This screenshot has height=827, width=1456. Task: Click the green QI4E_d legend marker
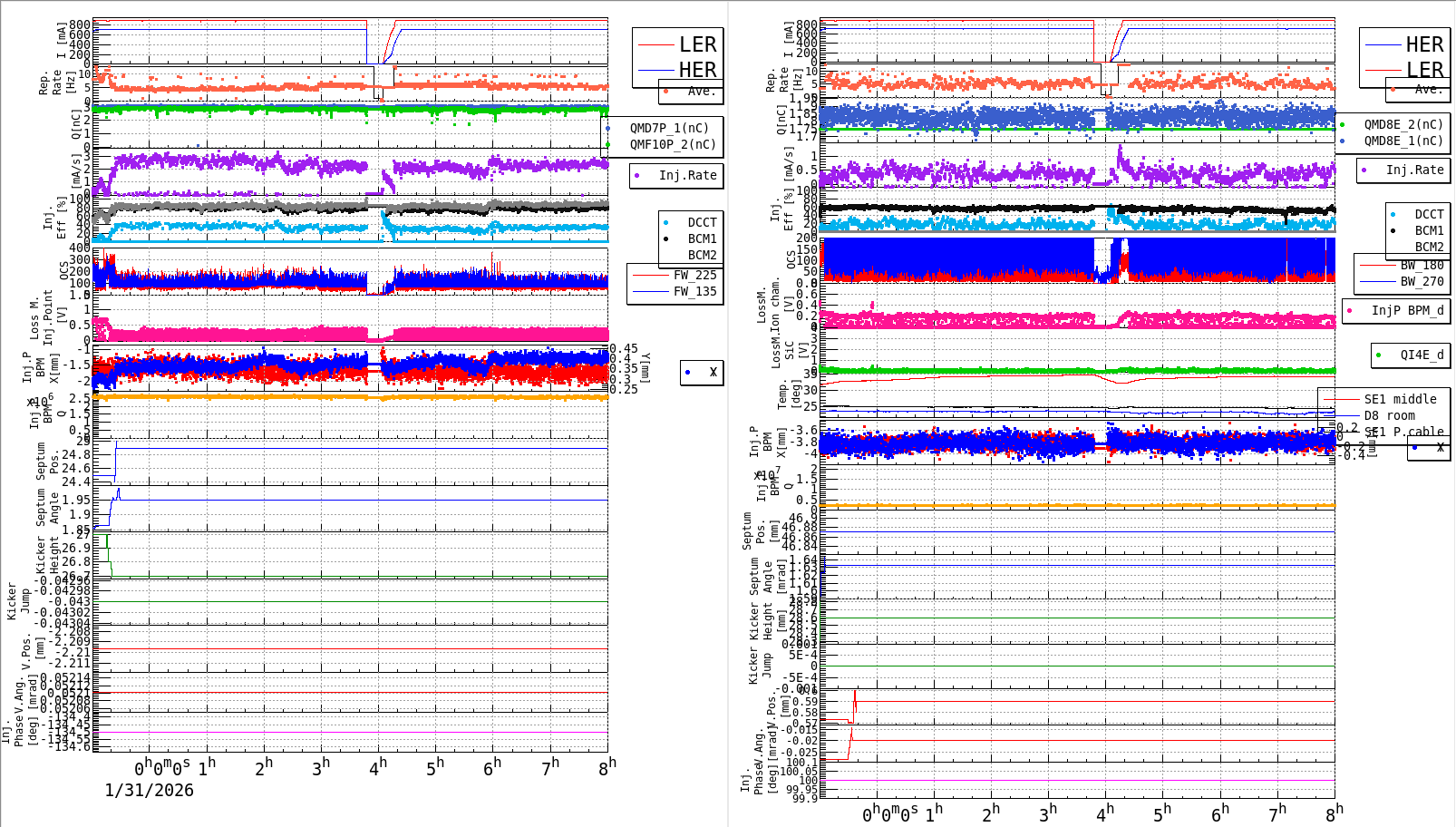(1379, 355)
